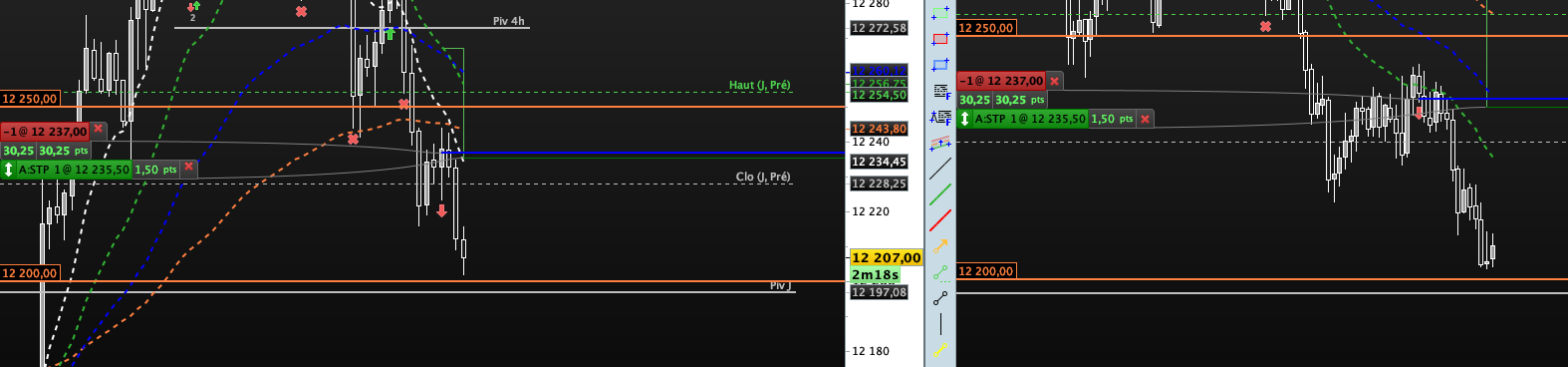Click the red down arrow trade marker on left chart
Screen dimensions: 1568x367
[441, 210]
